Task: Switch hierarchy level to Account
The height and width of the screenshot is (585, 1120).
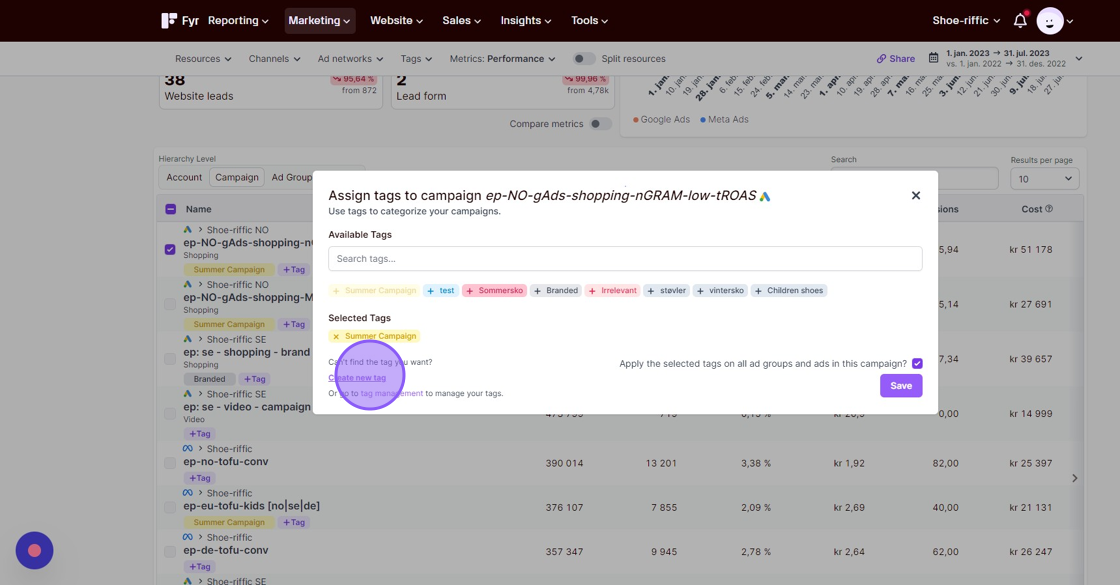Action: point(184,177)
